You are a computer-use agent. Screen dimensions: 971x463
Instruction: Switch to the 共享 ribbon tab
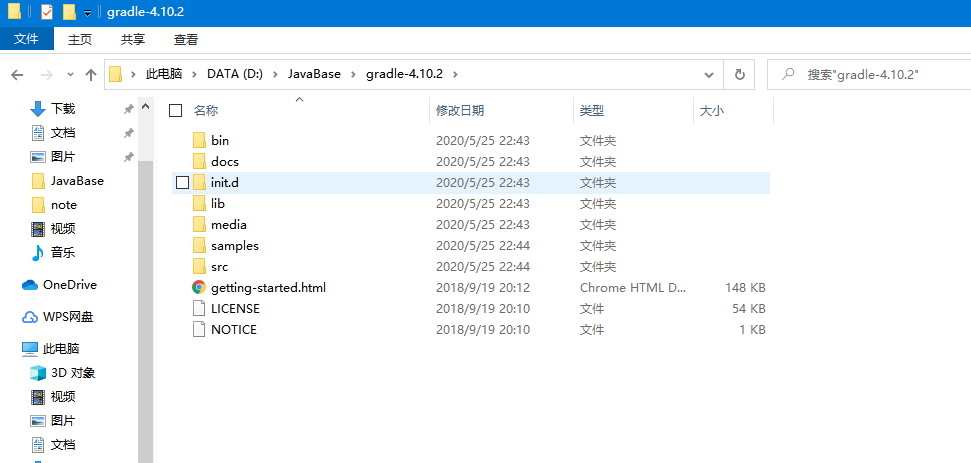[133, 40]
